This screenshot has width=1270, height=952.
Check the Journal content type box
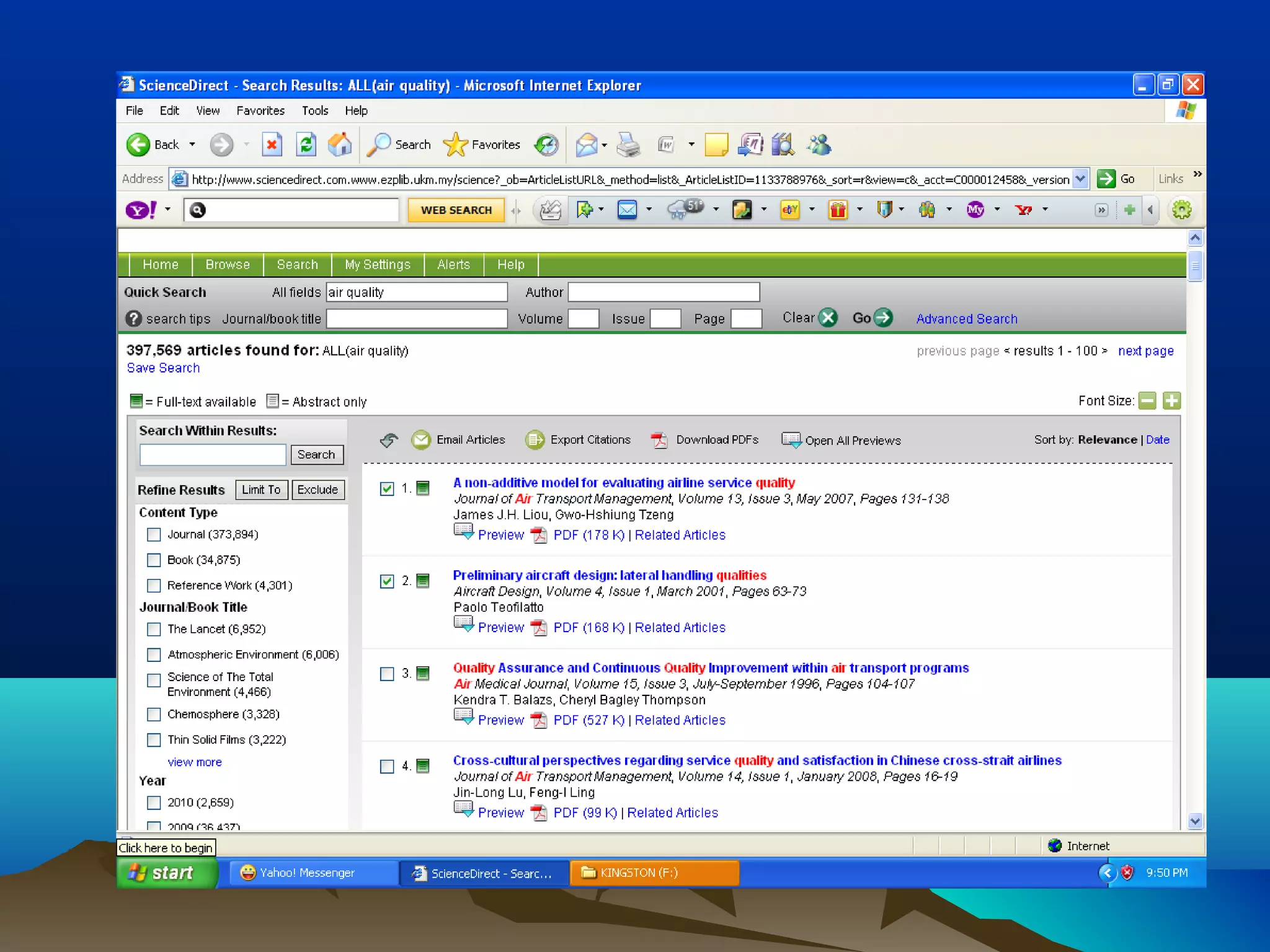coord(154,534)
